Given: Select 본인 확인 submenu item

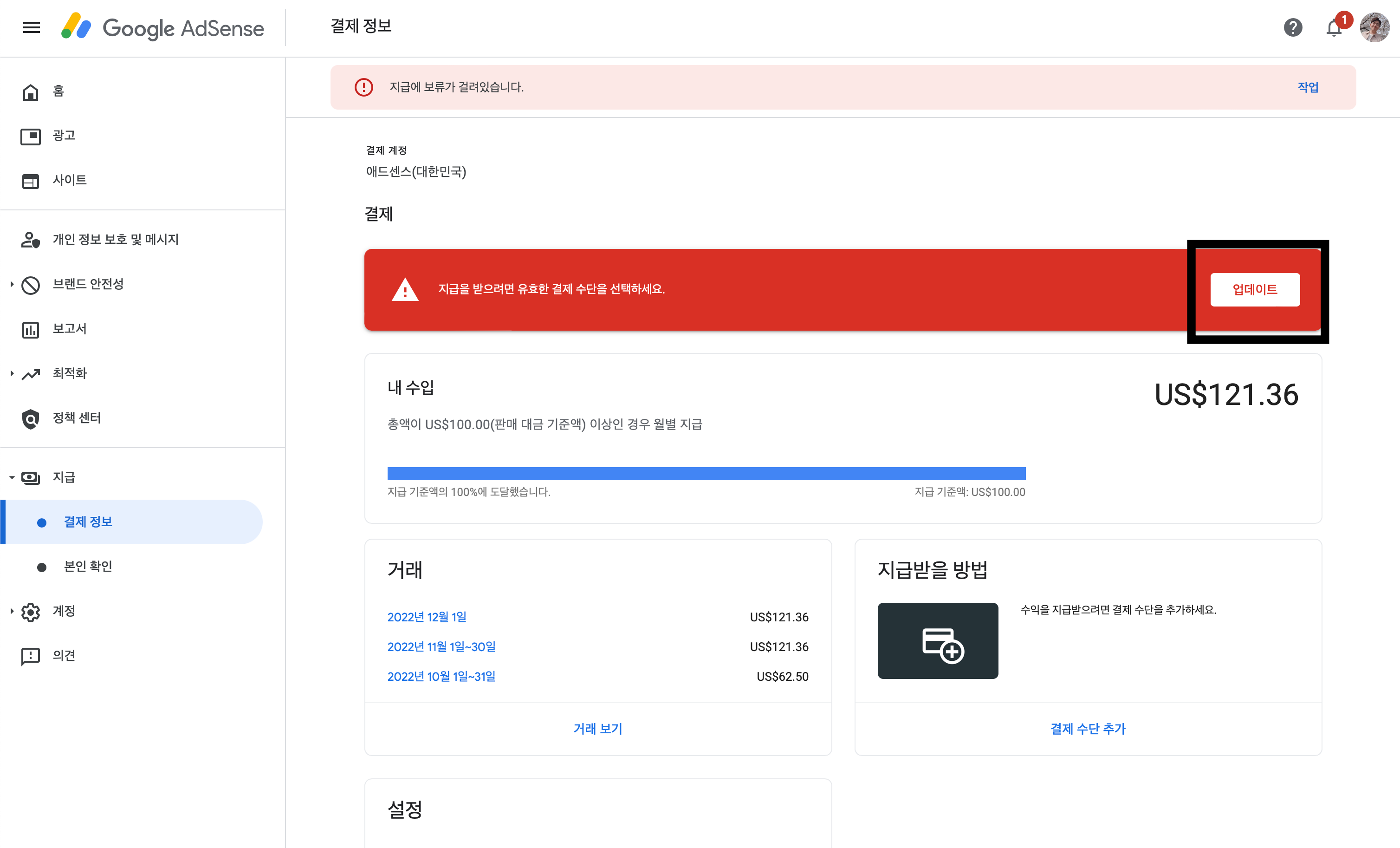Looking at the screenshot, I should coord(87,566).
